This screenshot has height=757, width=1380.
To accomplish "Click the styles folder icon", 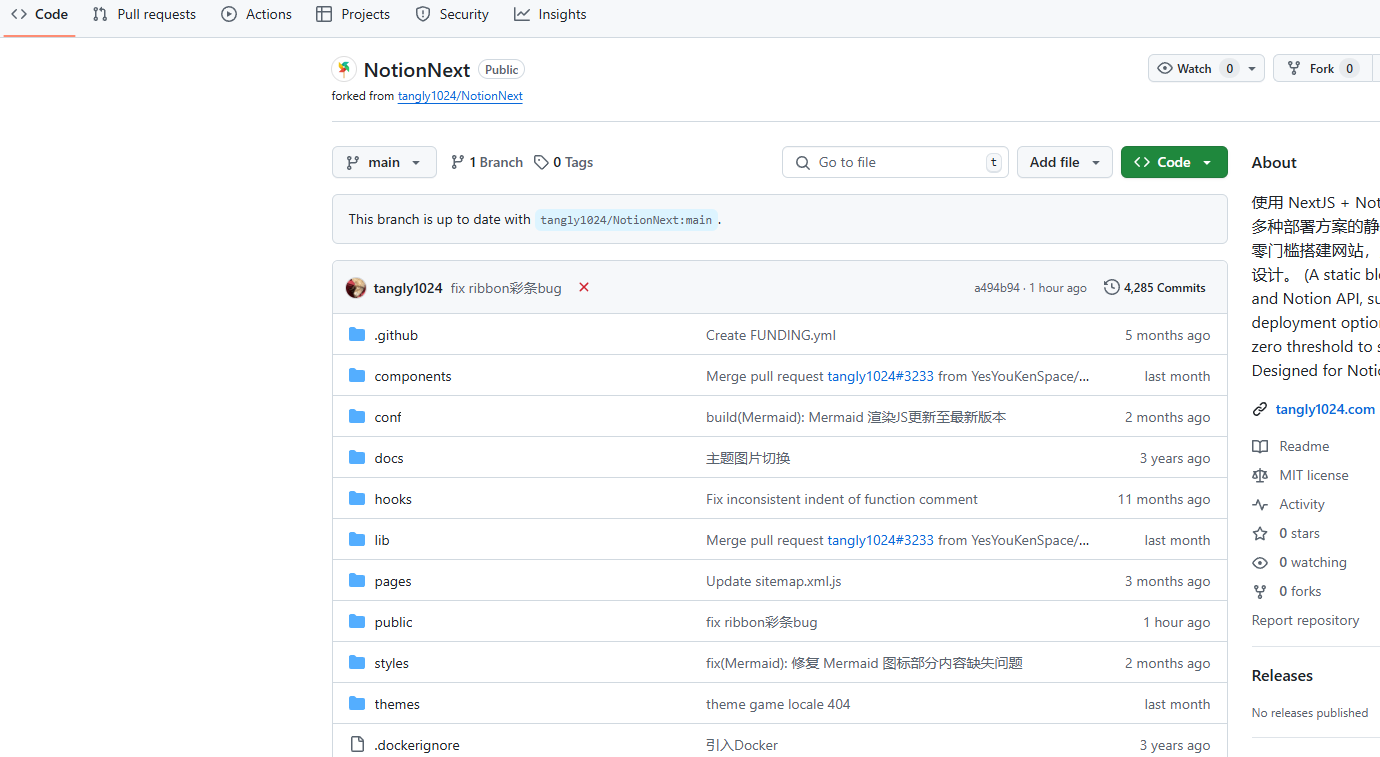I will 357,663.
